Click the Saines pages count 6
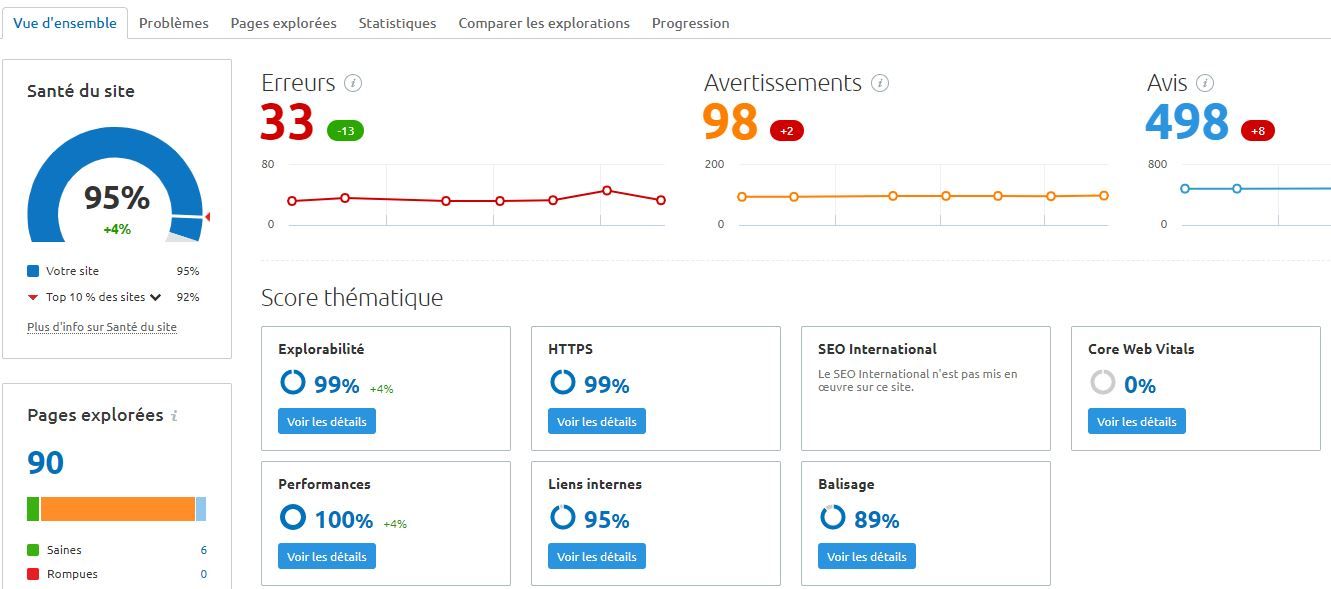 tap(203, 550)
